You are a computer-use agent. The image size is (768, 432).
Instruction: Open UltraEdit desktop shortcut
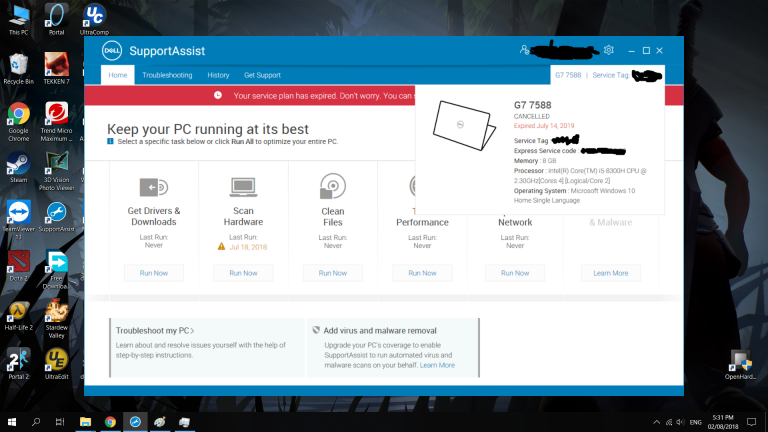point(56,364)
